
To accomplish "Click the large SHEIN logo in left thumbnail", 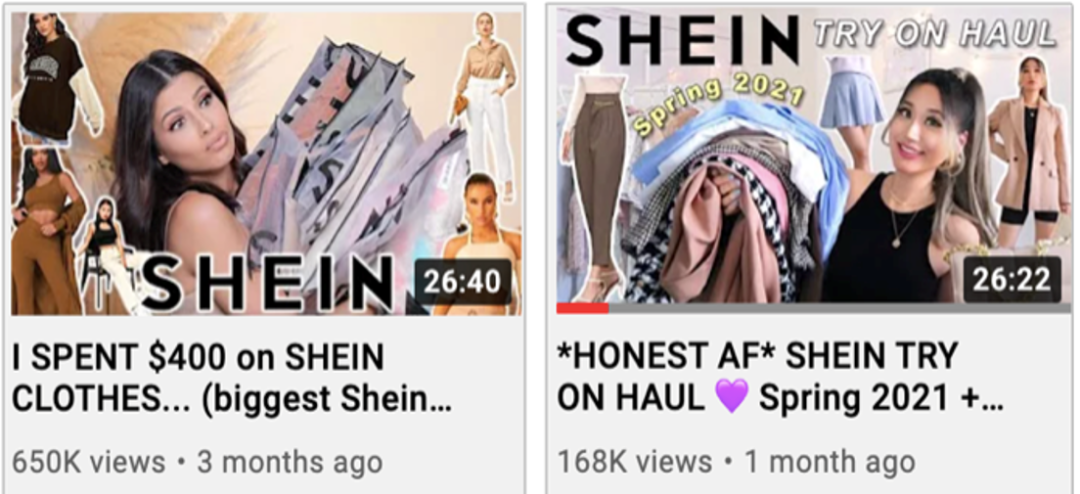I will [x=267, y=282].
